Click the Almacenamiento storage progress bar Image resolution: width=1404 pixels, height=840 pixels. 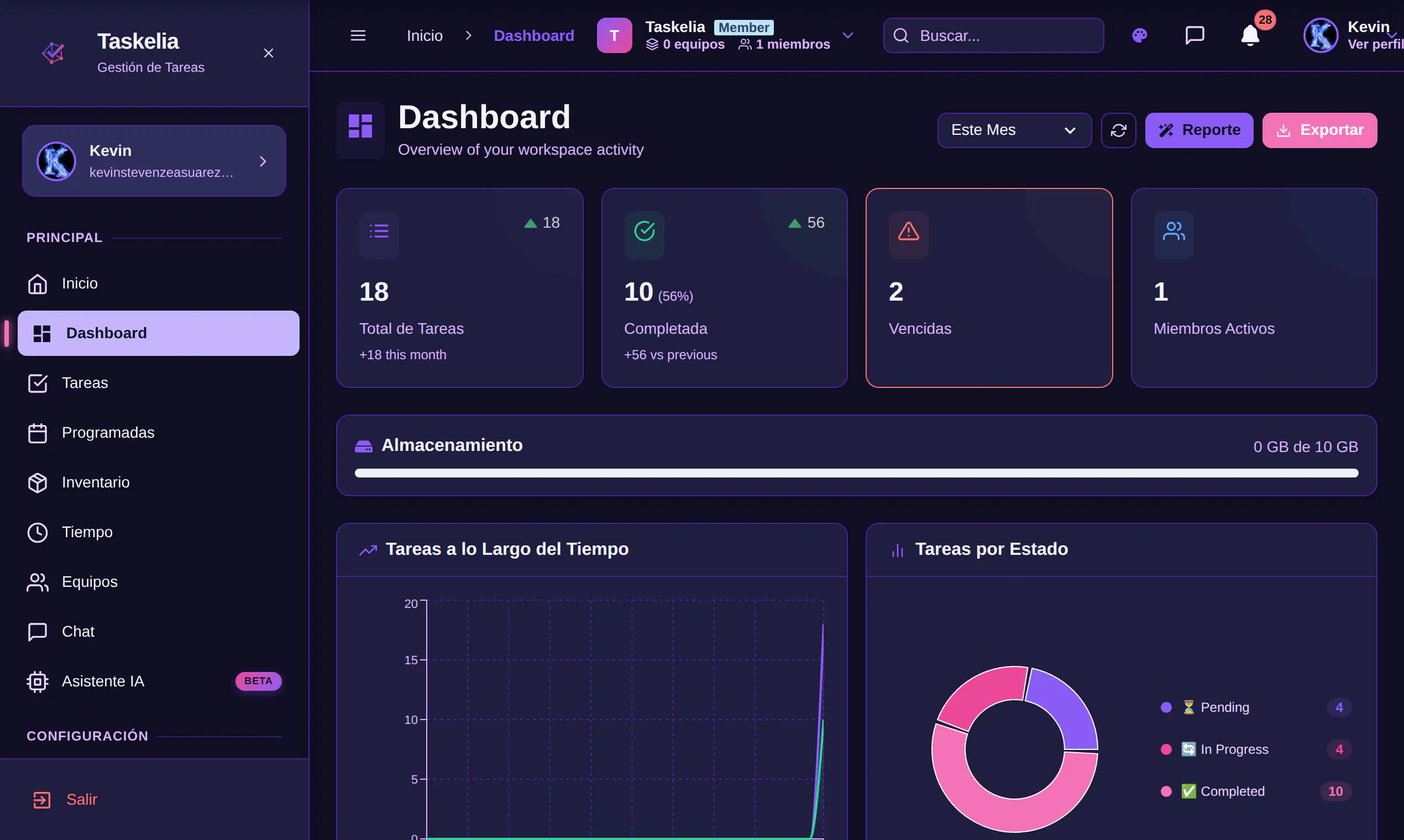pyautogui.click(x=856, y=473)
